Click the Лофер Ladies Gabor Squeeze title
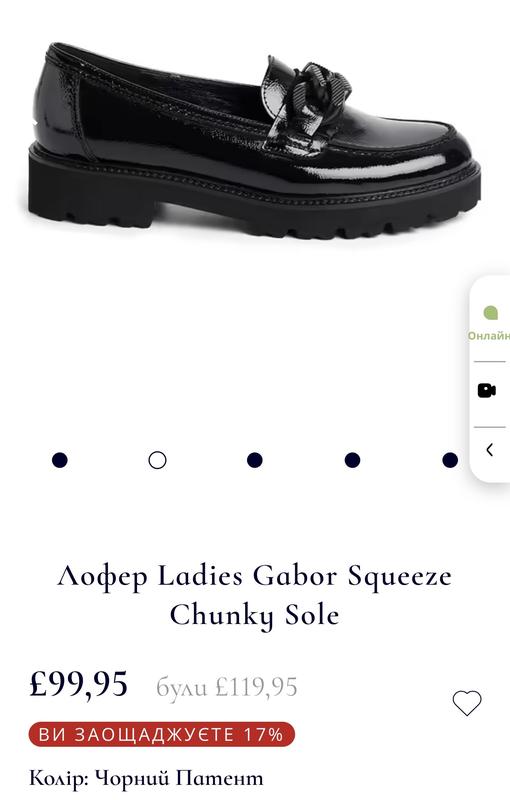 (x=254, y=577)
